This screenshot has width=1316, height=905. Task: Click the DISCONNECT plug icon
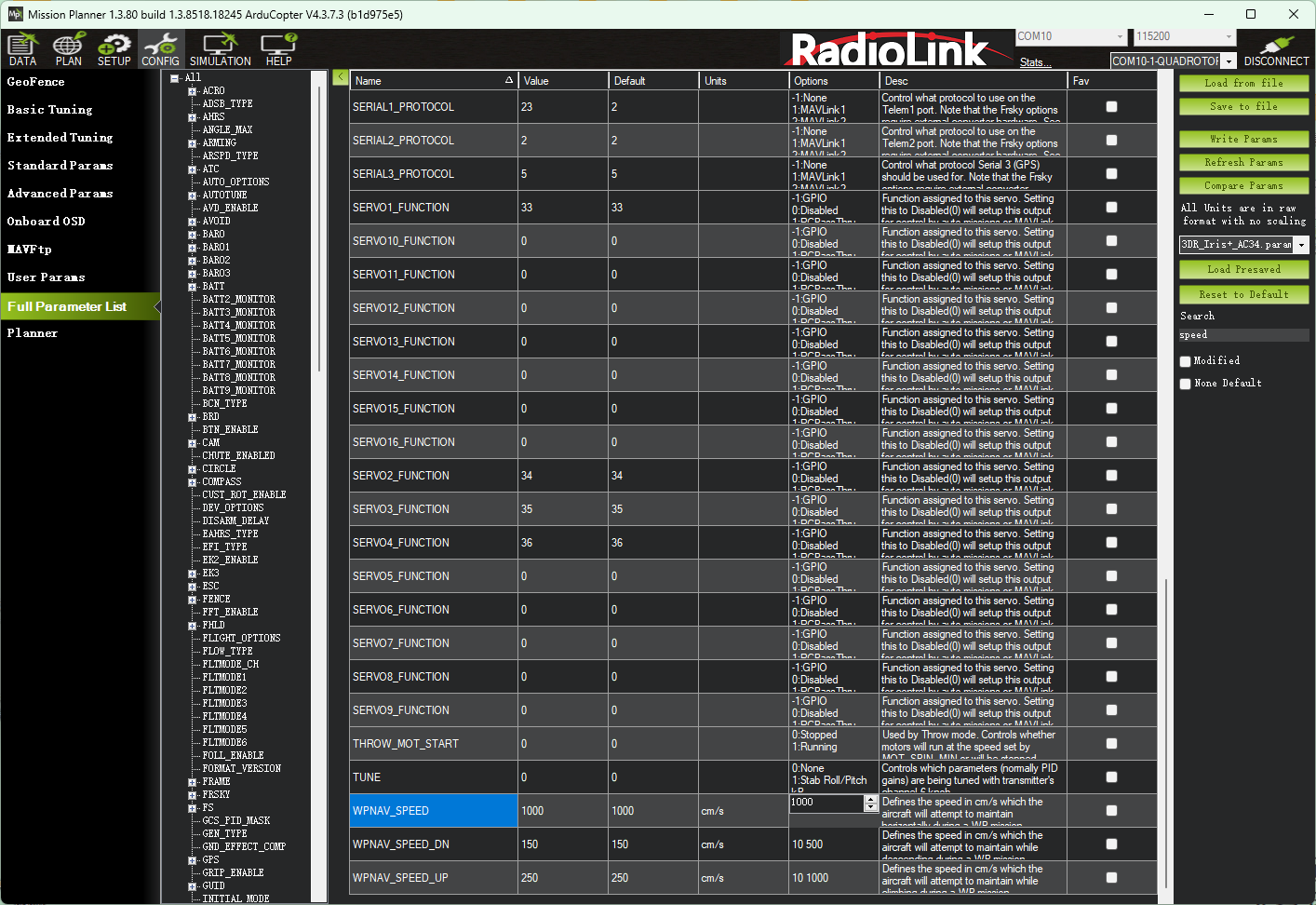[1276, 49]
